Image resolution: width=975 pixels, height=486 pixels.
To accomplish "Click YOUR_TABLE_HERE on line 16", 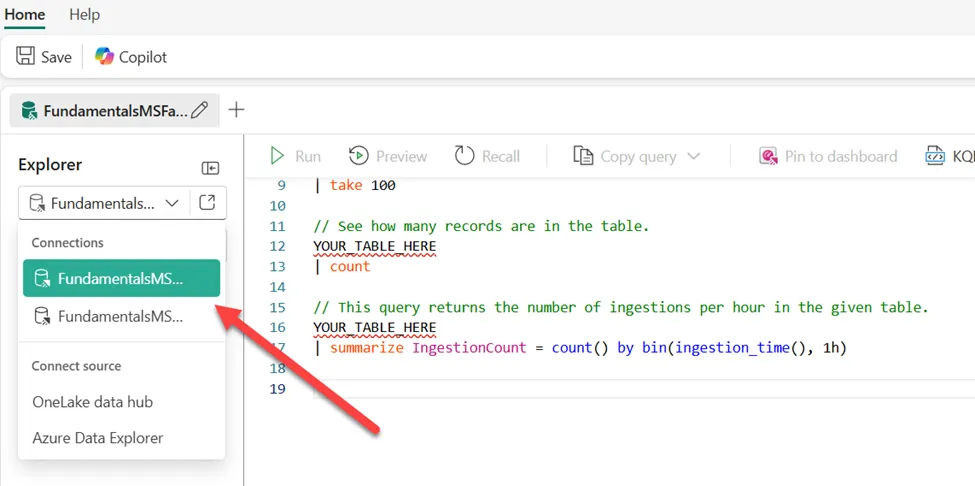I will pos(374,328).
